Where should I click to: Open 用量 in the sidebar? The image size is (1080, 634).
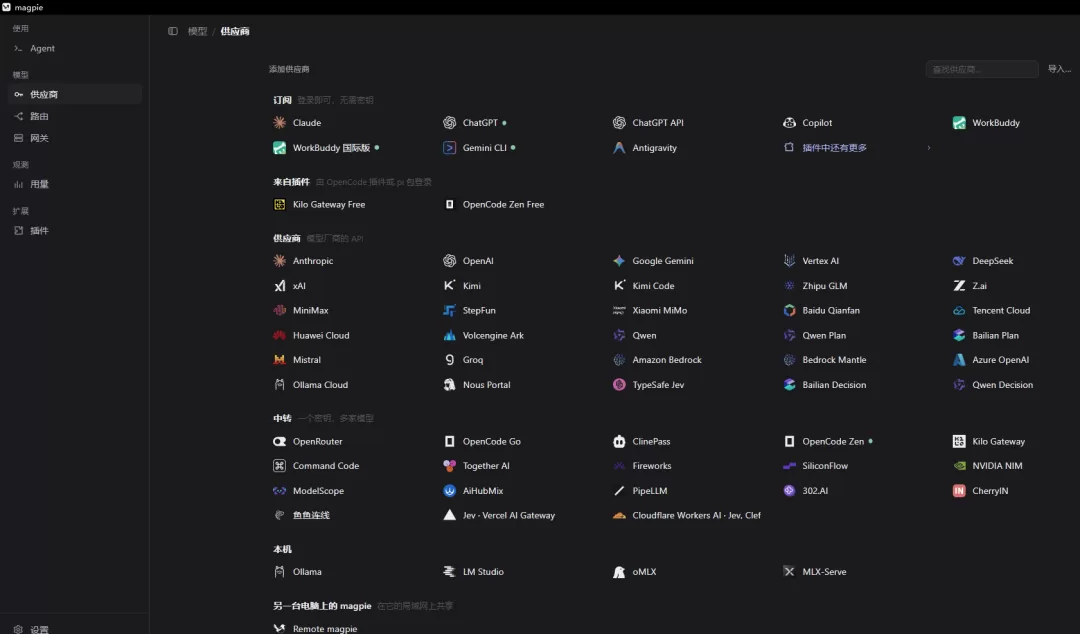pos(75,184)
